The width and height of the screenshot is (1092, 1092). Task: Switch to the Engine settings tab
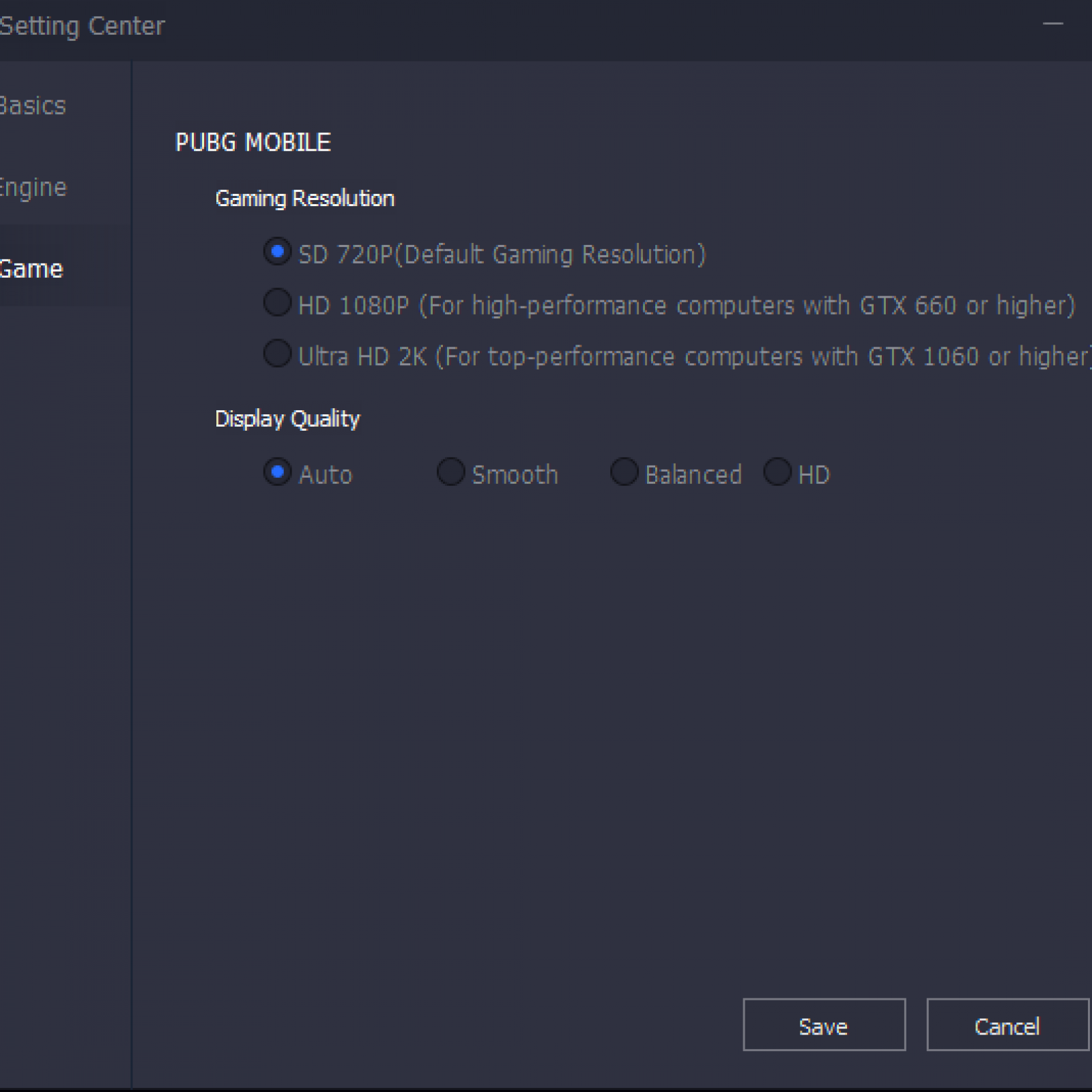tap(65, 187)
